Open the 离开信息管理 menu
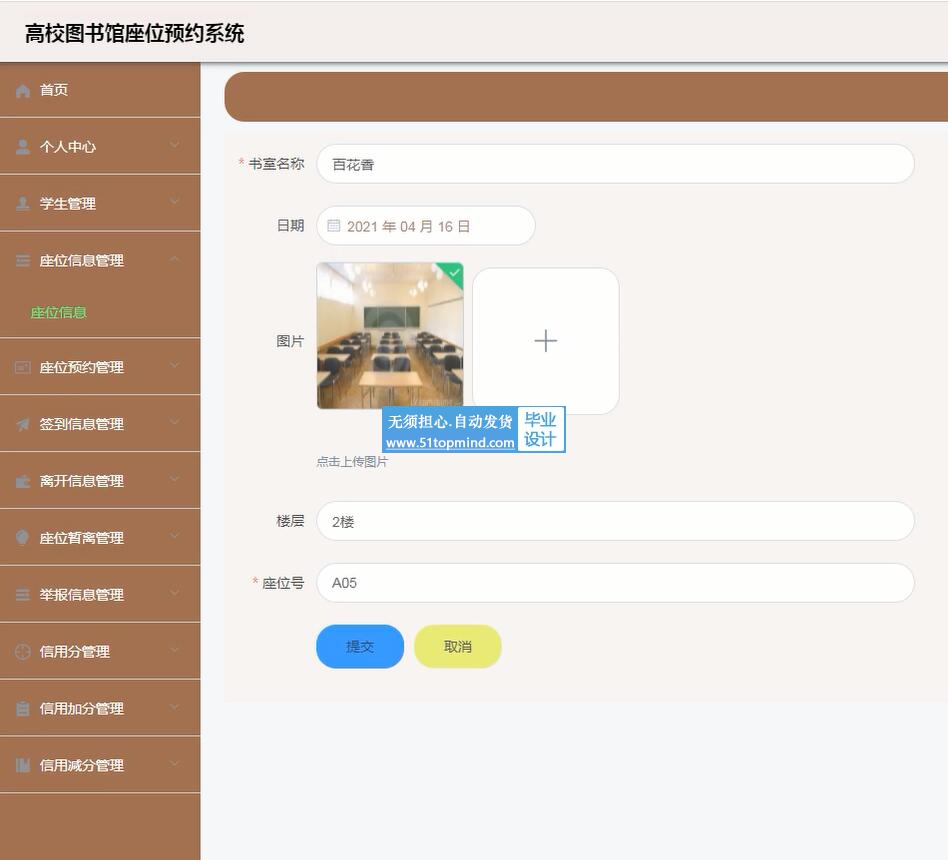 tap(100, 481)
